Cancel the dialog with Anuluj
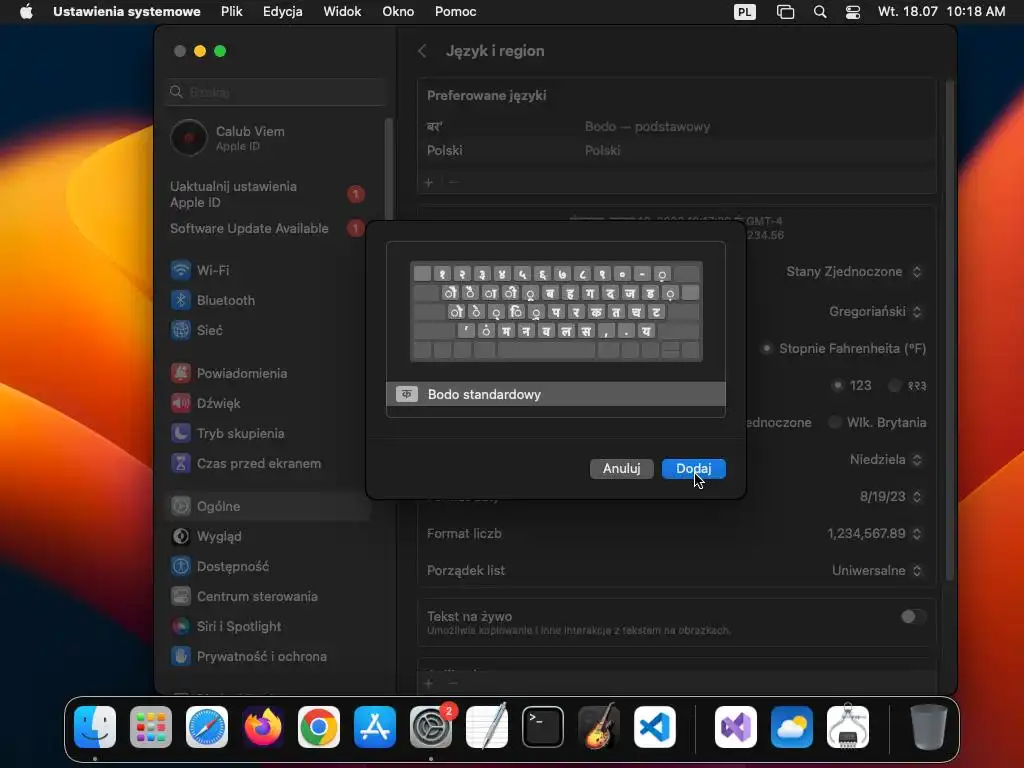1024x768 pixels. [x=621, y=468]
